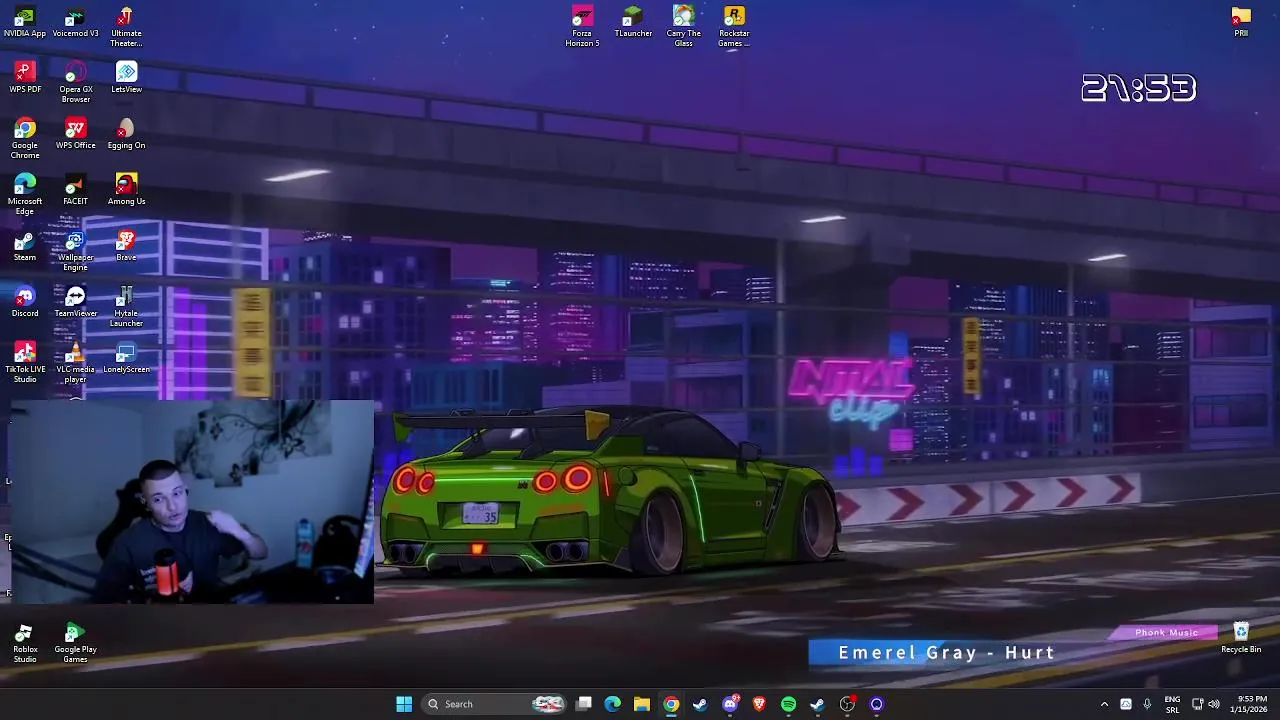This screenshot has height=720, width=1280.
Task: Click the Google Chrome desktop shortcut
Action: pos(25,139)
